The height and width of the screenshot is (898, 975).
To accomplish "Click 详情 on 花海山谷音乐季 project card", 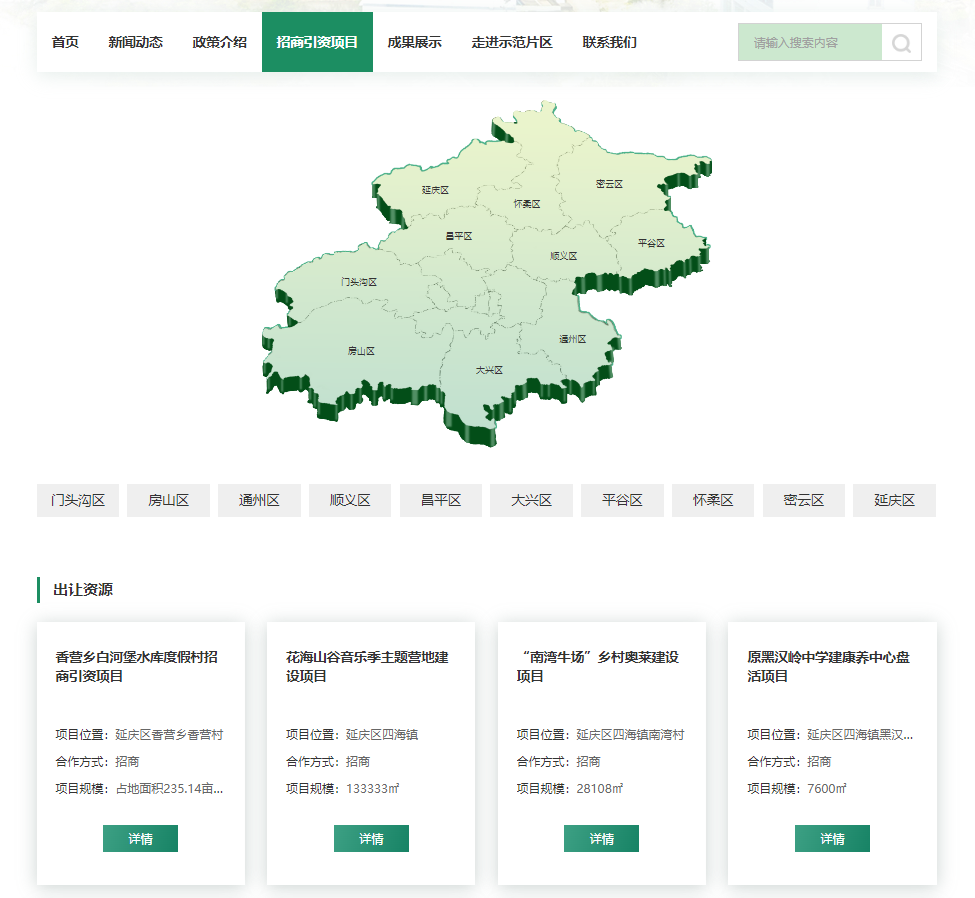I will tap(370, 838).
